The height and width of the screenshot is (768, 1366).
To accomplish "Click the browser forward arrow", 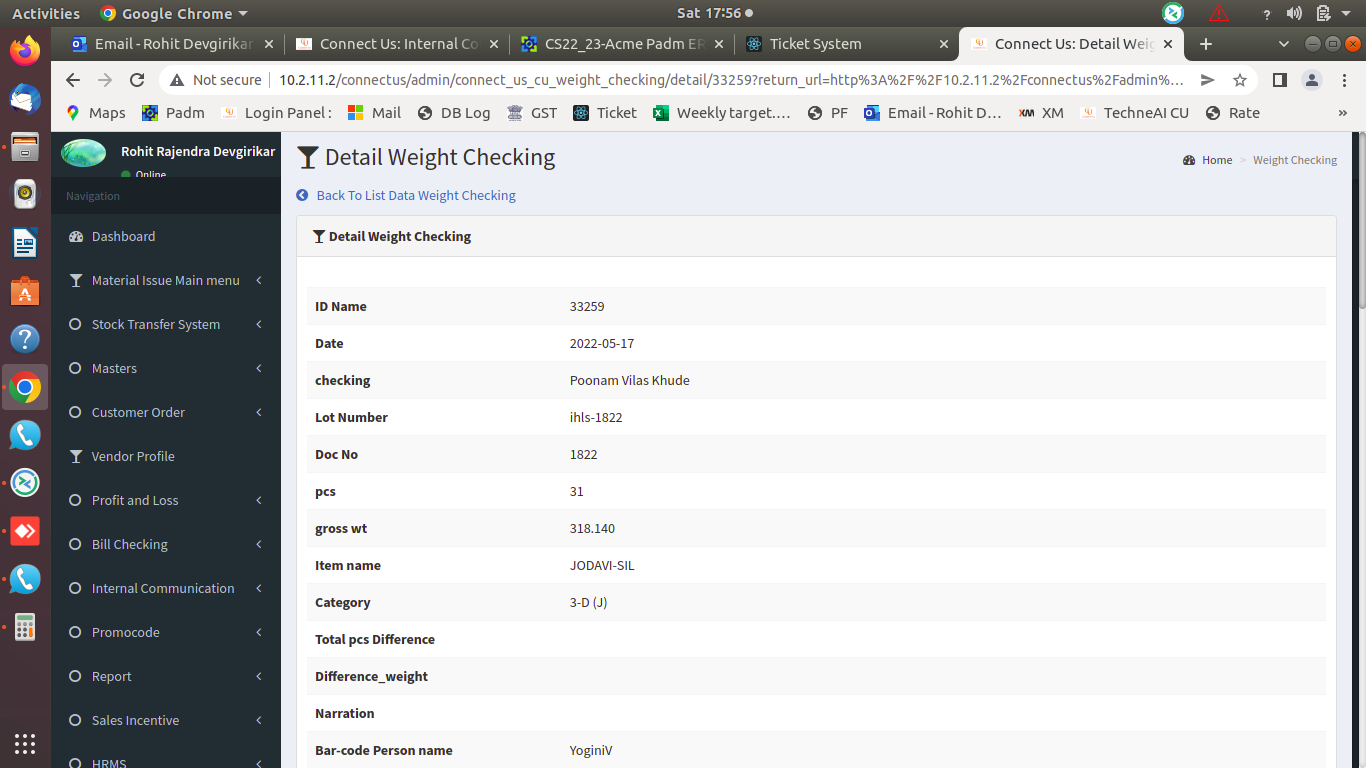I will [105, 80].
